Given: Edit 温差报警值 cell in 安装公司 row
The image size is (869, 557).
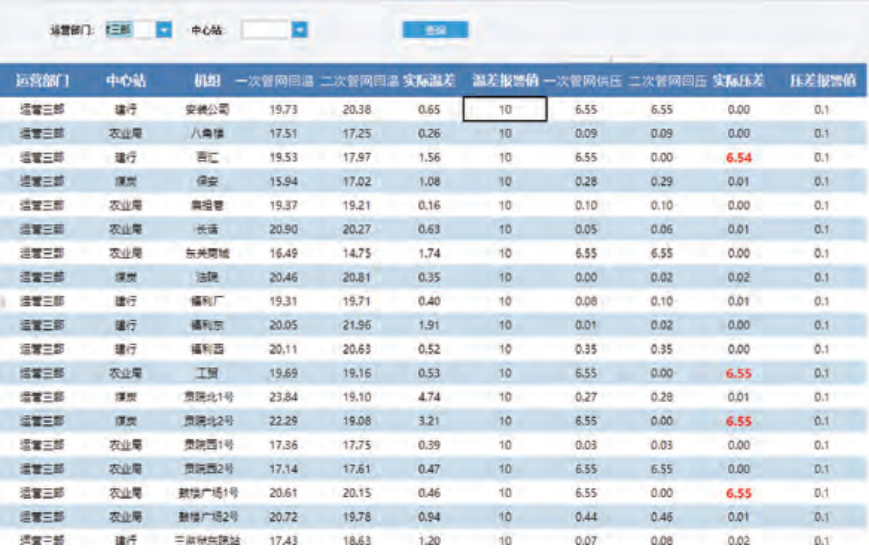Looking at the screenshot, I should point(505,109).
